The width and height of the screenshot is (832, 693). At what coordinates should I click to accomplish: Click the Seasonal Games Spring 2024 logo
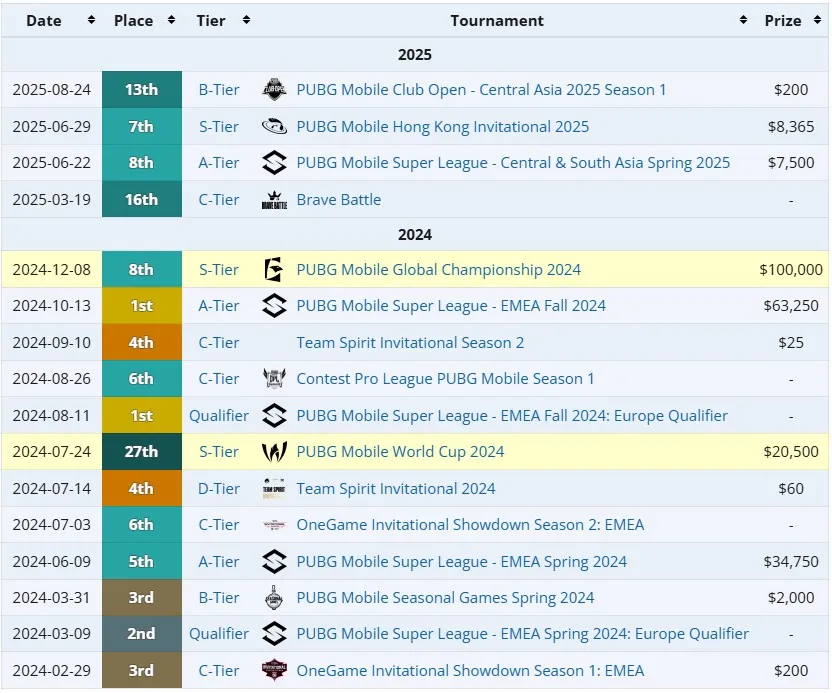(274, 597)
